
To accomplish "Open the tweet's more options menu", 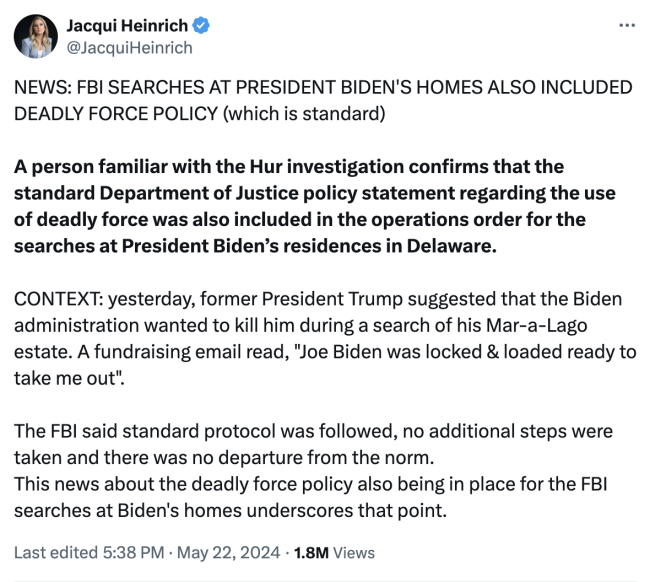I will 627,25.
